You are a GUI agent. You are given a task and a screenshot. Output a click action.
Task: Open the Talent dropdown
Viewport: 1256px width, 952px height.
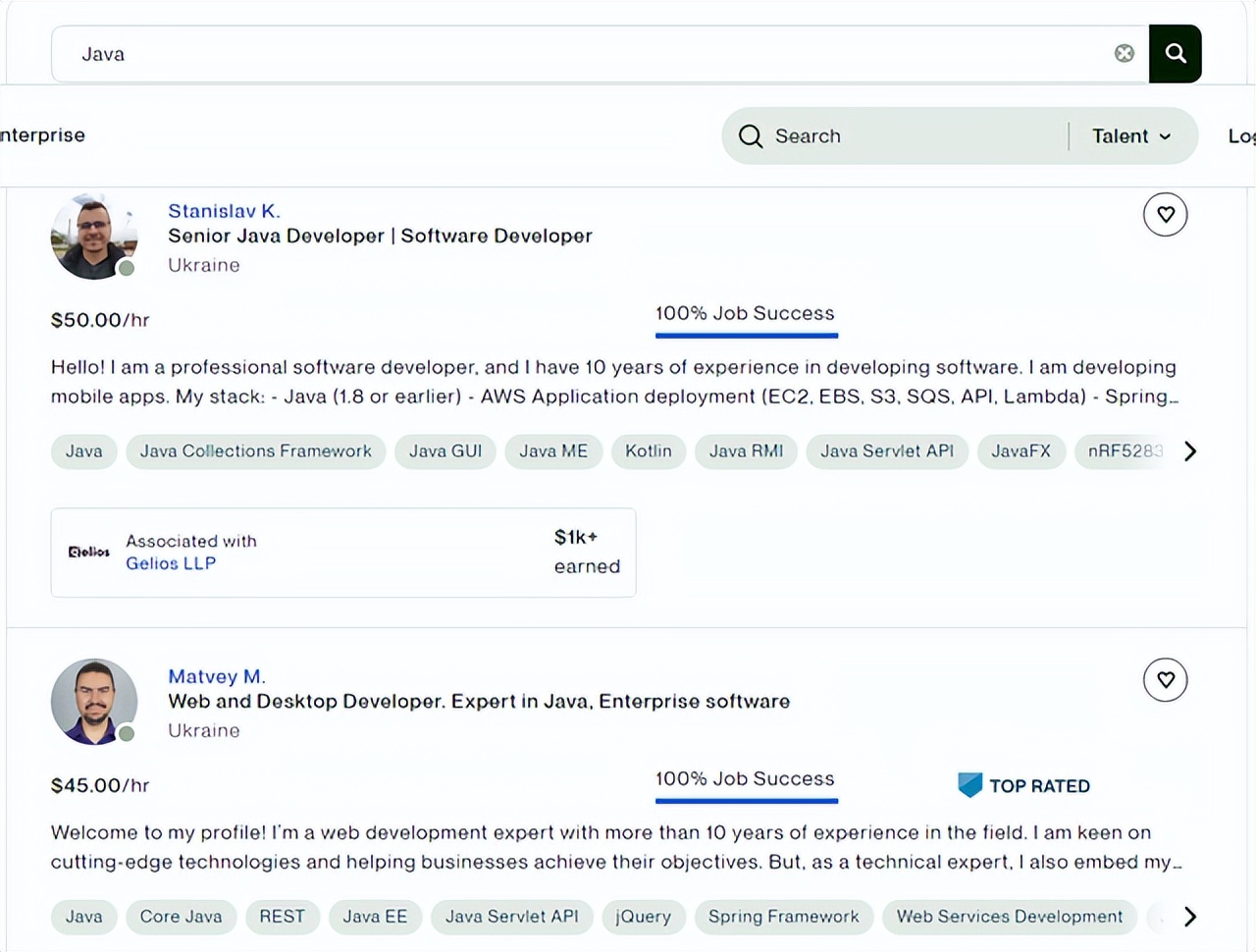[1131, 136]
